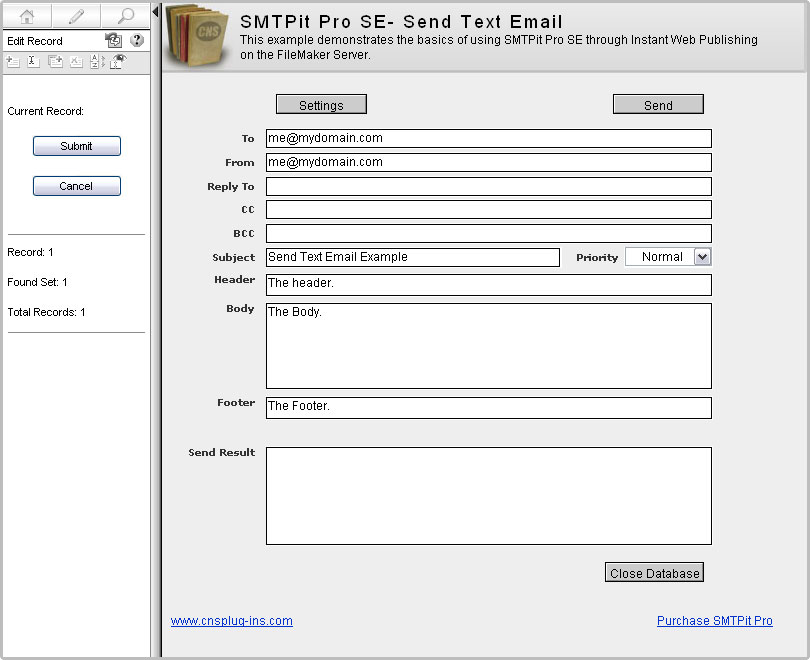Follow the Purchase SMTPit Pro link
Image resolution: width=810 pixels, height=660 pixels.
coord(714,621)
